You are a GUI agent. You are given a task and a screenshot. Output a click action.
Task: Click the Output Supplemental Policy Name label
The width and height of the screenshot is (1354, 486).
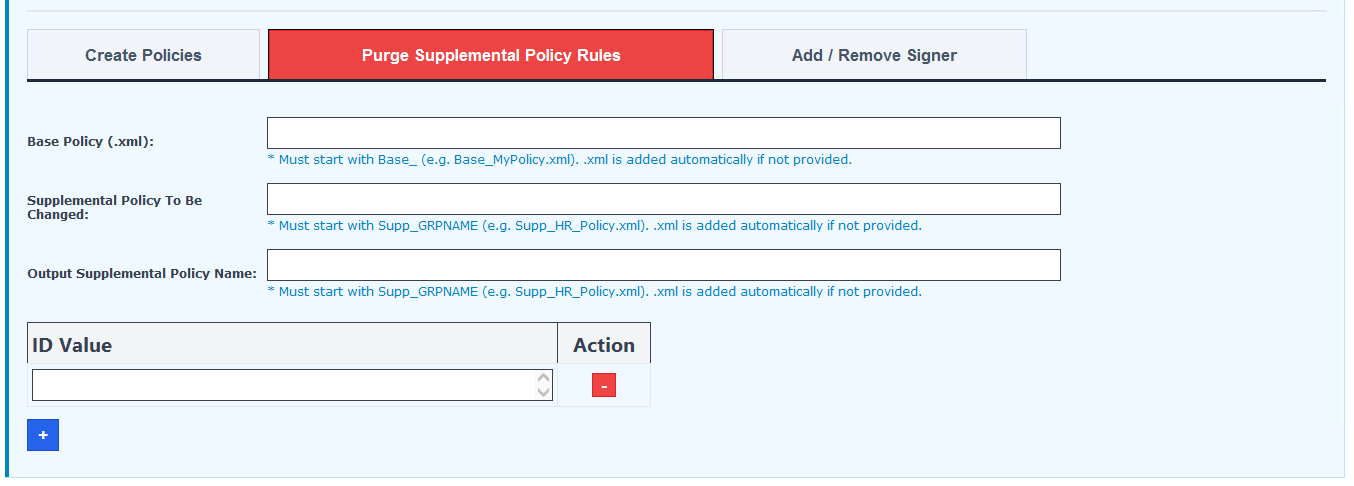(142, 273)
